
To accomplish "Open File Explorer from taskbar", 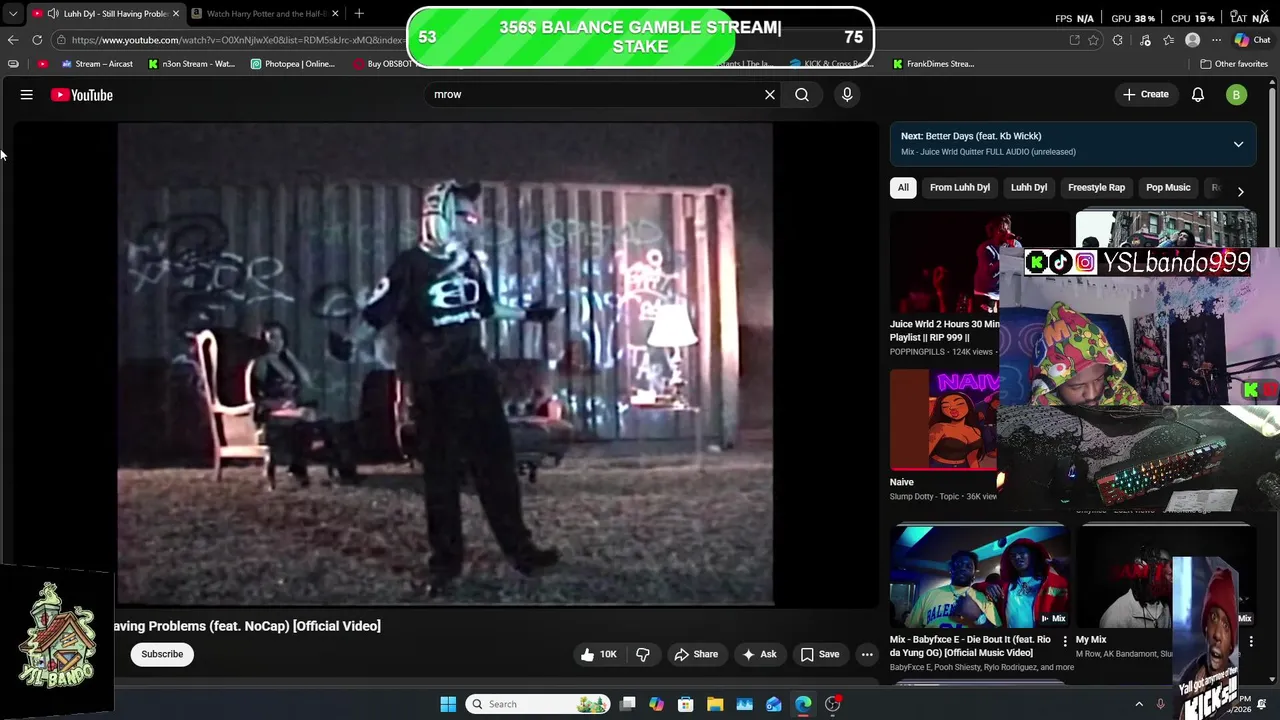I will tap(715, 704).
